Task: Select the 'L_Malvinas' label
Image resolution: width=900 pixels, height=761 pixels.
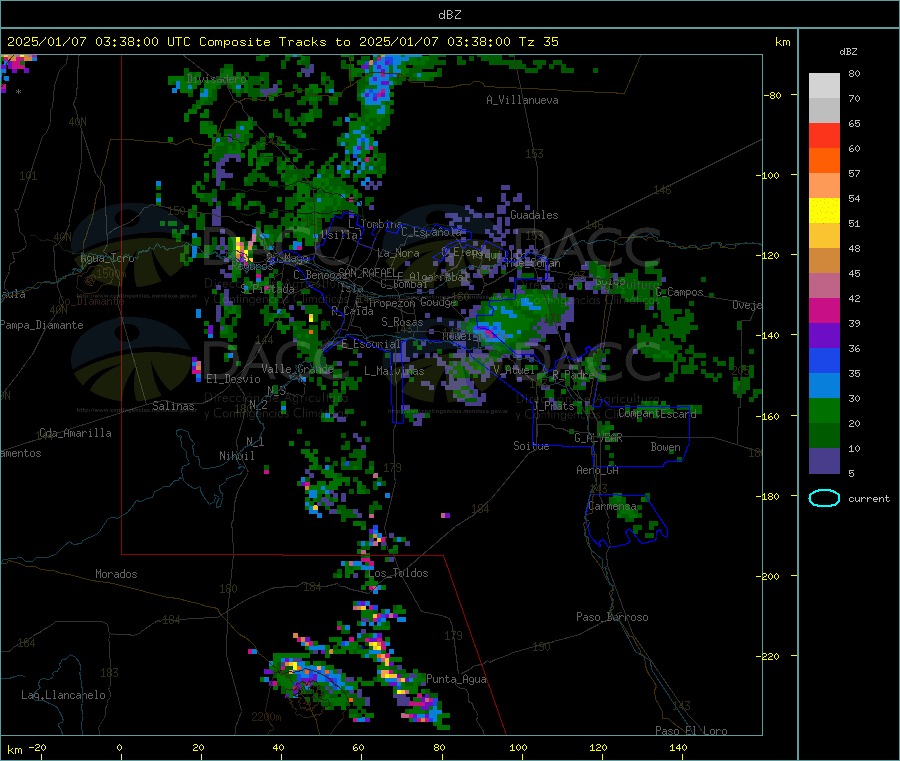Action: tap(394, 371)
